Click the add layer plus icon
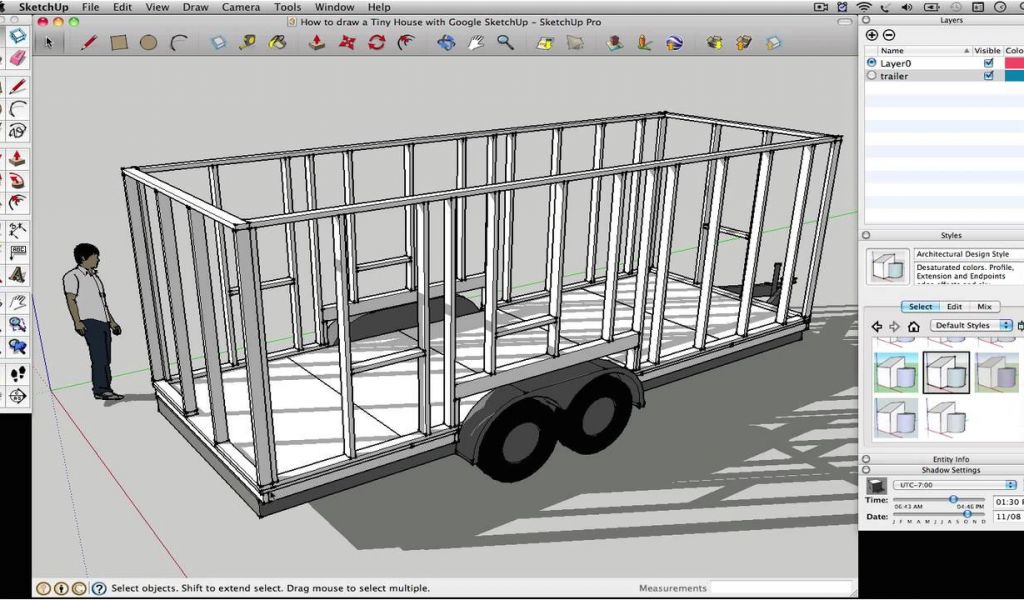1024x600 pixels. tap(872, 35)
